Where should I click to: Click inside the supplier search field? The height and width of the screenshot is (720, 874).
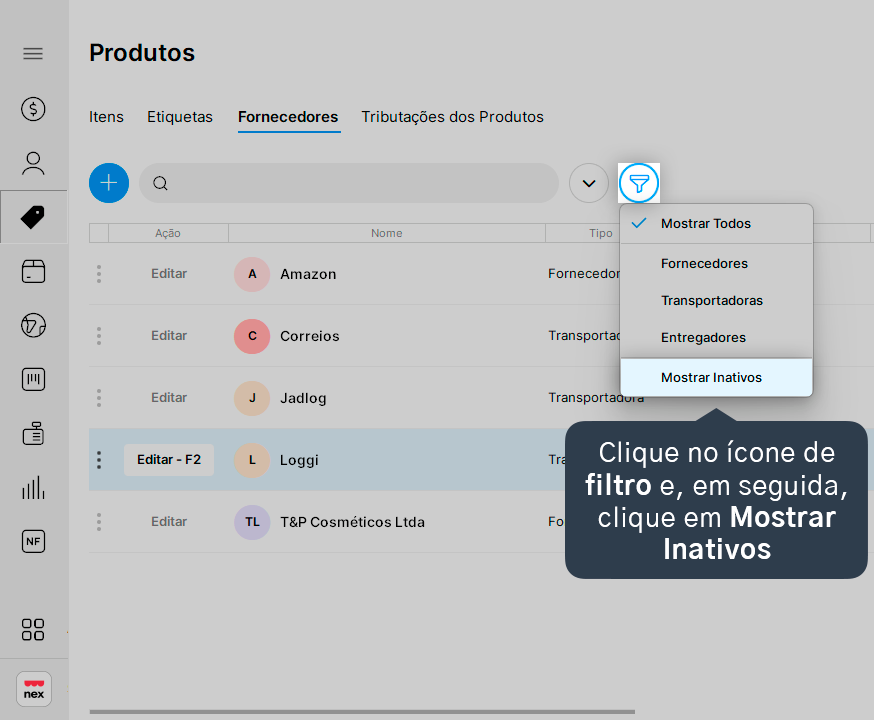tap(349, 183)
